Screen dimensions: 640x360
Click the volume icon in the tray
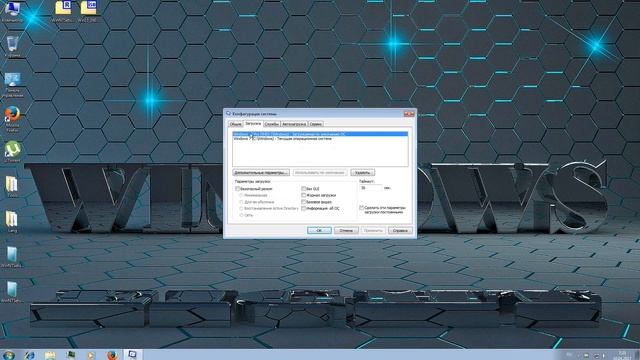coord(604,356)
